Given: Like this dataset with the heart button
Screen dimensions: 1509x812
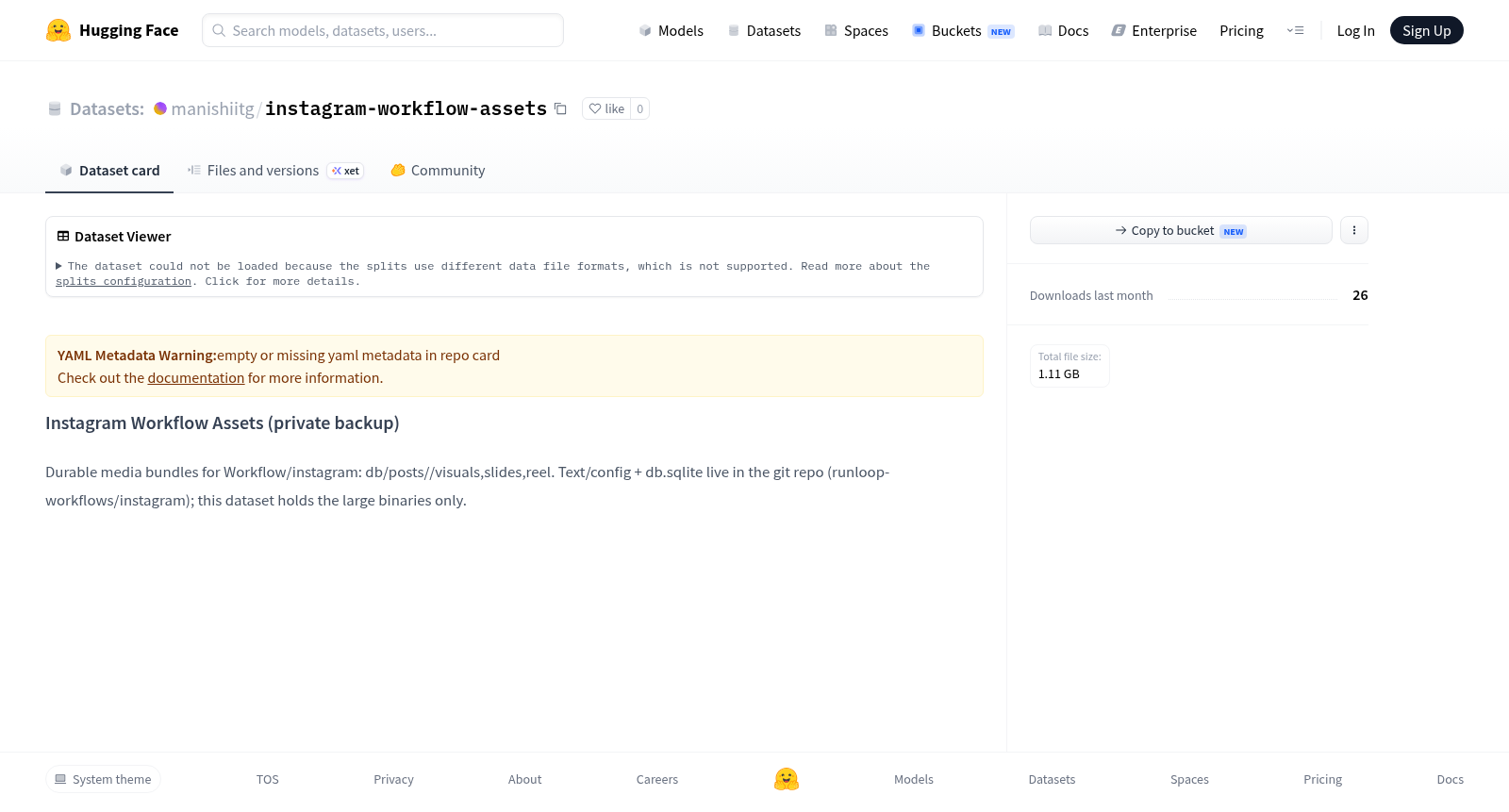Looking at the screenshot, I should tap(606, 108).
